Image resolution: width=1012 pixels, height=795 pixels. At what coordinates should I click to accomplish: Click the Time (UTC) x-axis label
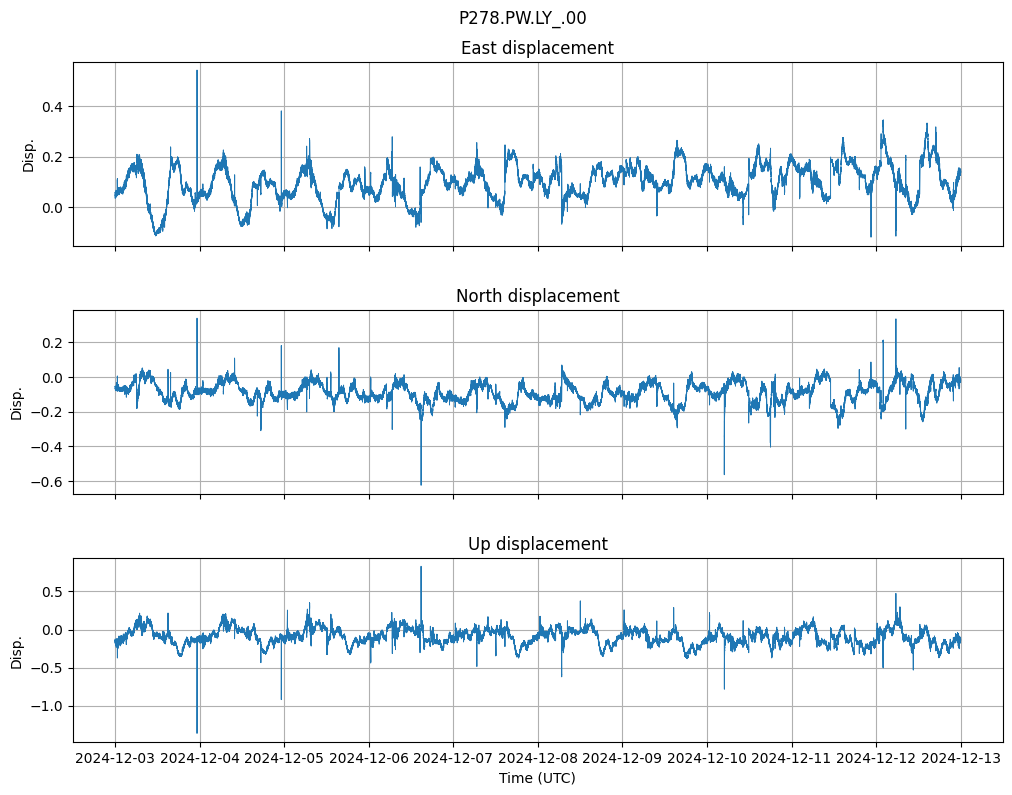coord(537,778)
